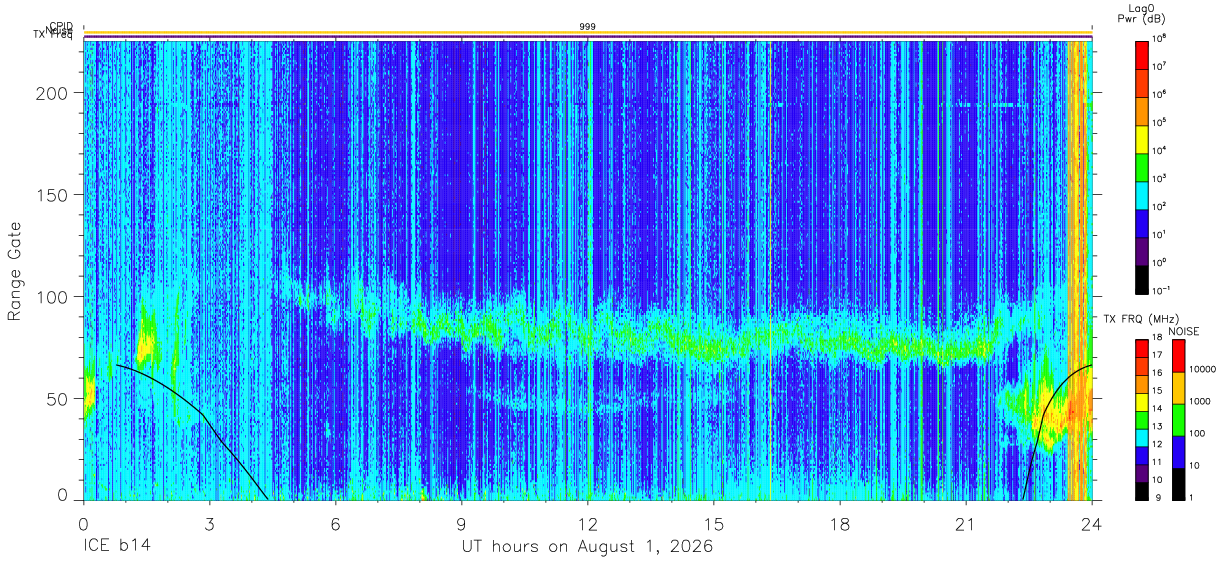
Task: Click the "TX Freq" label at top left
Action: tap(53, 36)
